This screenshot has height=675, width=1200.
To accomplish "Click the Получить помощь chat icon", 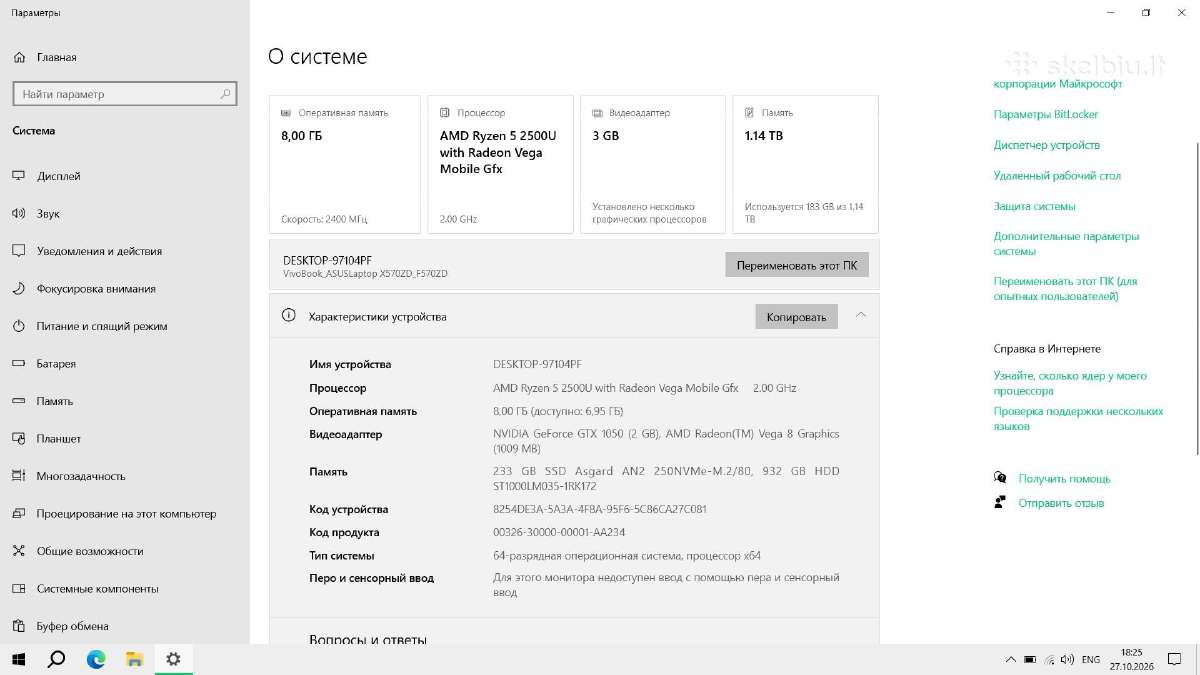I will pos(1000,478).
